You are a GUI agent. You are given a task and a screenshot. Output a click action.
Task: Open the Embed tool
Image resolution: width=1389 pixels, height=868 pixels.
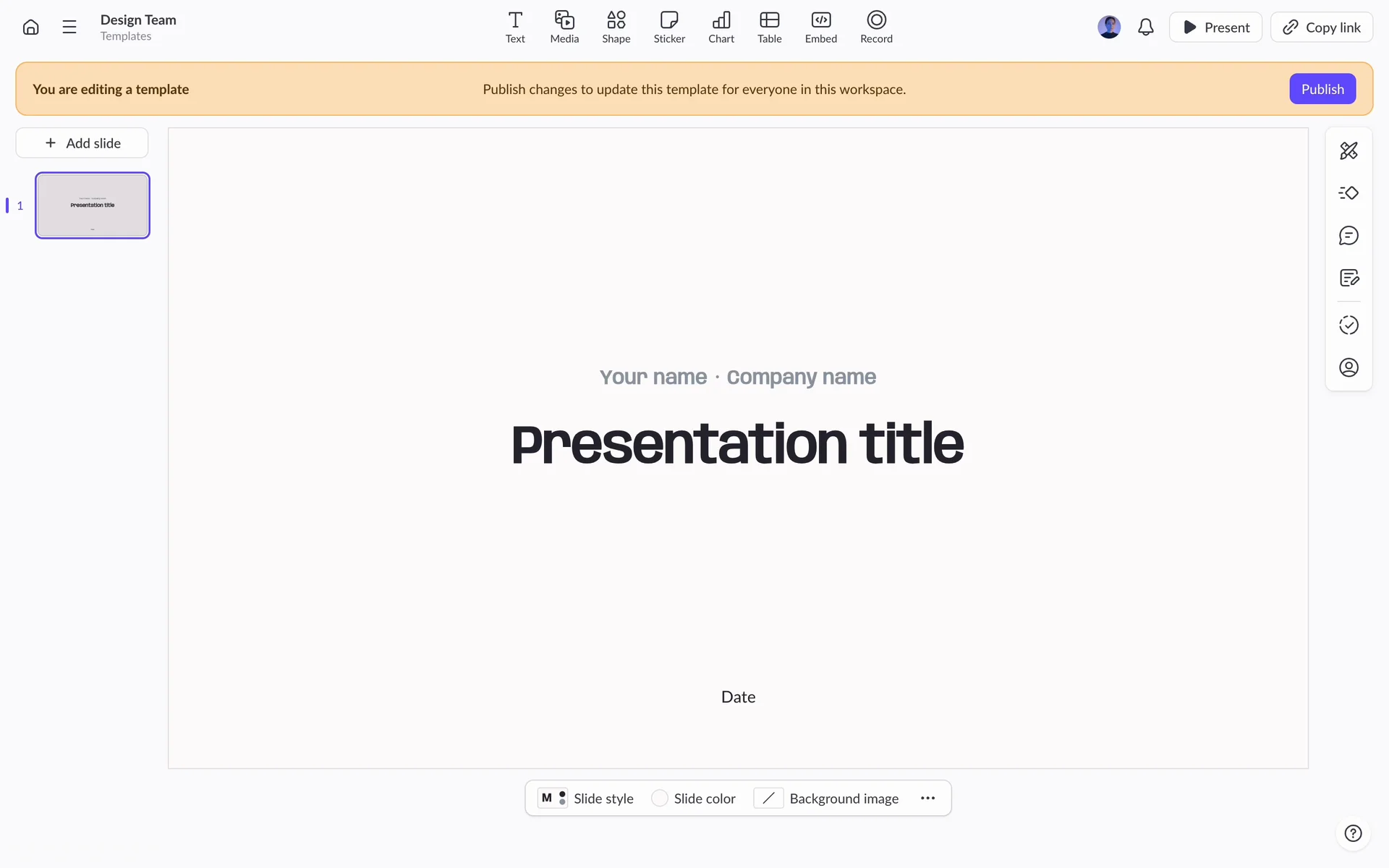[820, 27]
